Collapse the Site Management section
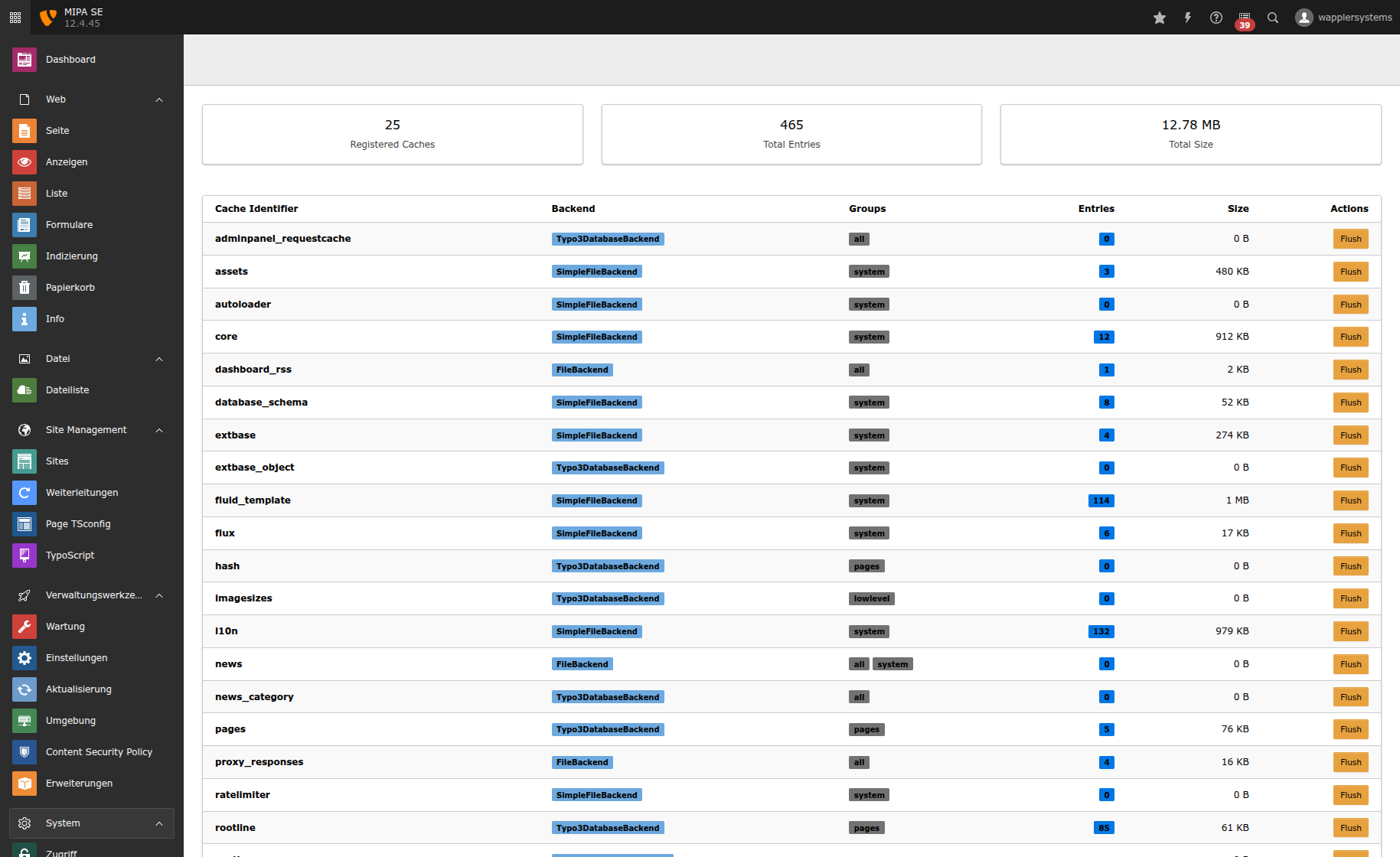Image resolution: width=1400 pixels, height=857 pixels. [159, 430]
